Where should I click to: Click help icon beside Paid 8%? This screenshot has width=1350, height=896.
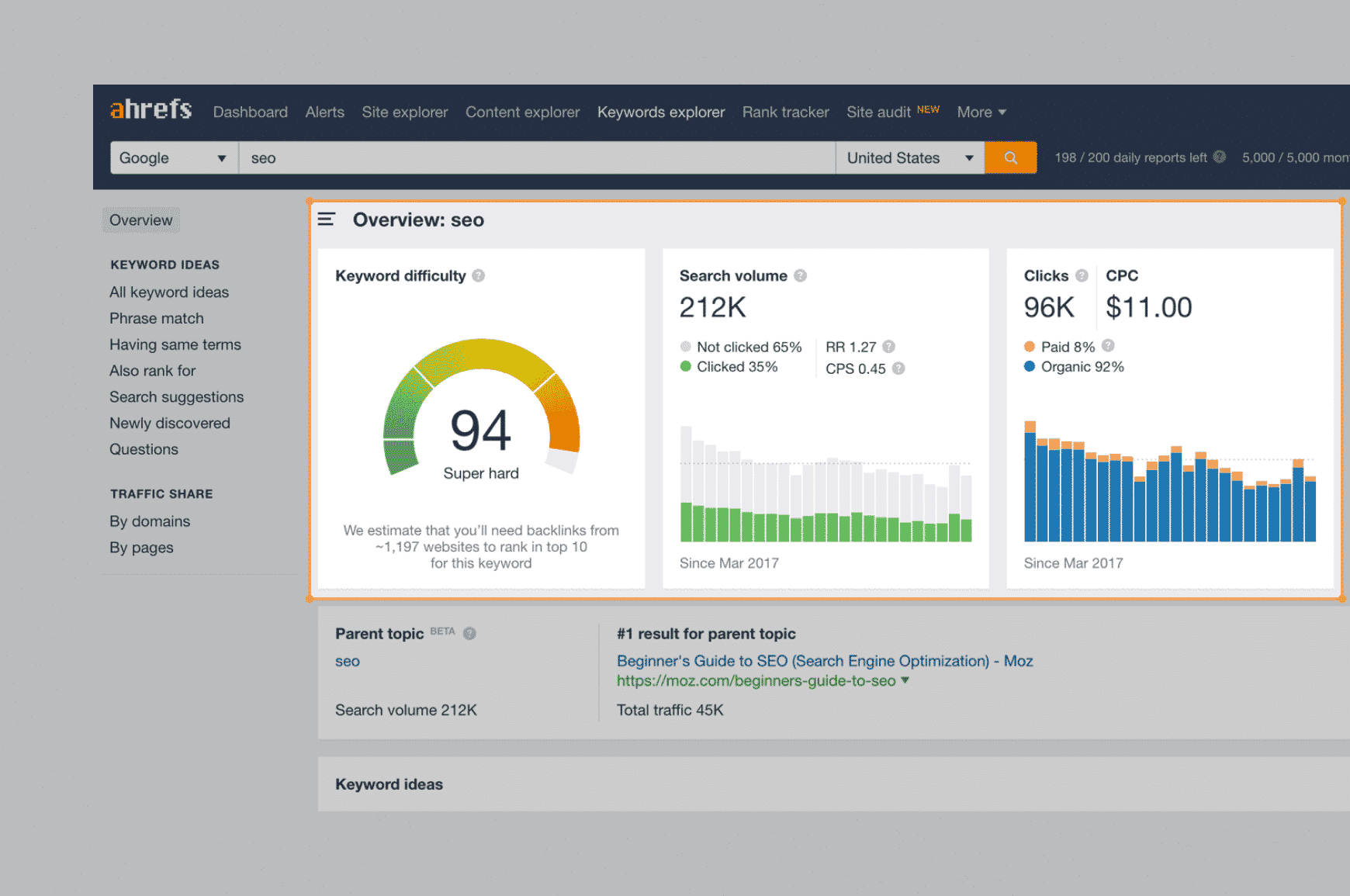click(1108, 346)
